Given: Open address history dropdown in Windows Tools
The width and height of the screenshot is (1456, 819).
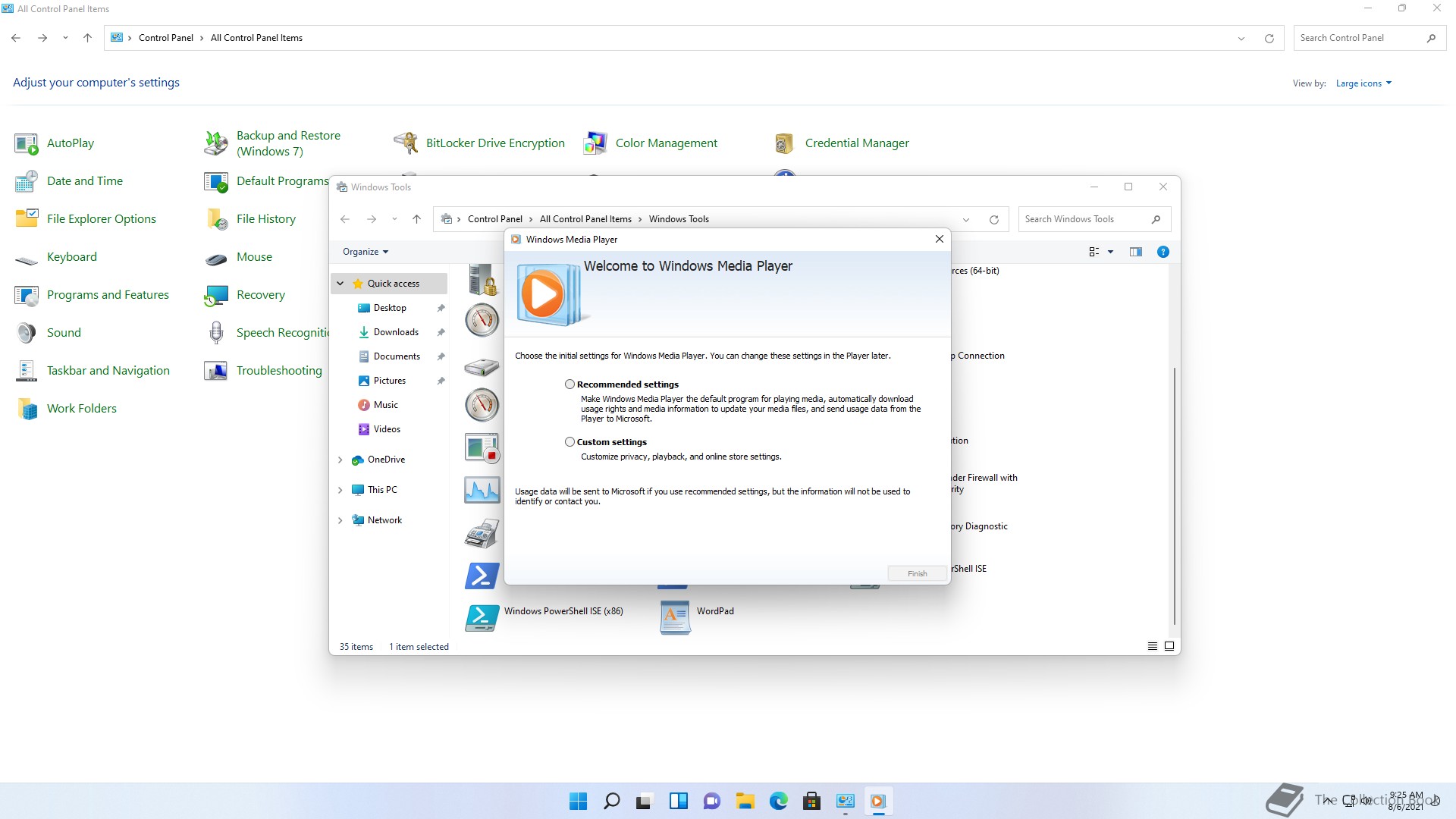Looking at the screenshot, I should pos(966,219).
